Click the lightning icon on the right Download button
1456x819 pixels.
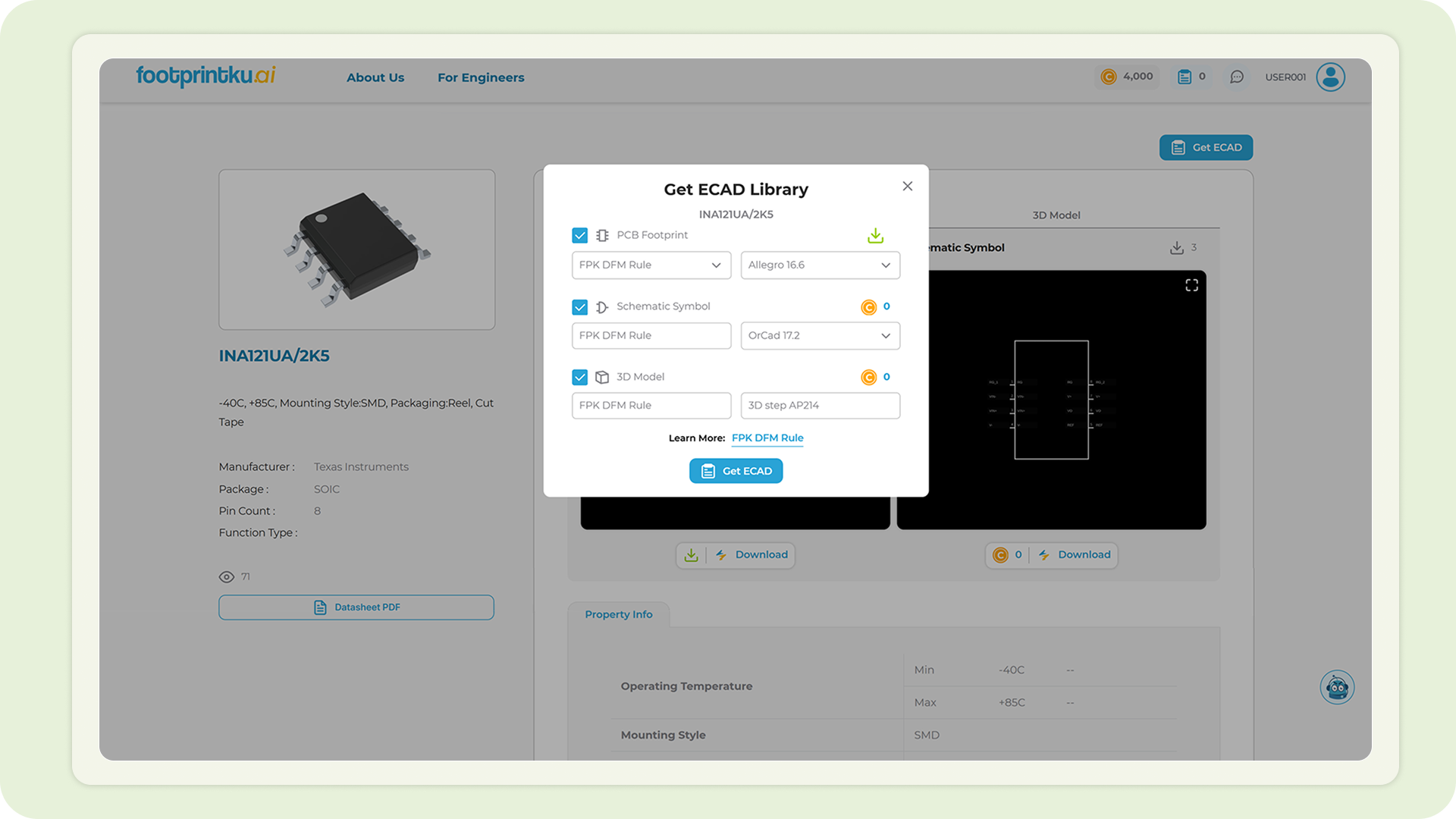click(1044, 555)
